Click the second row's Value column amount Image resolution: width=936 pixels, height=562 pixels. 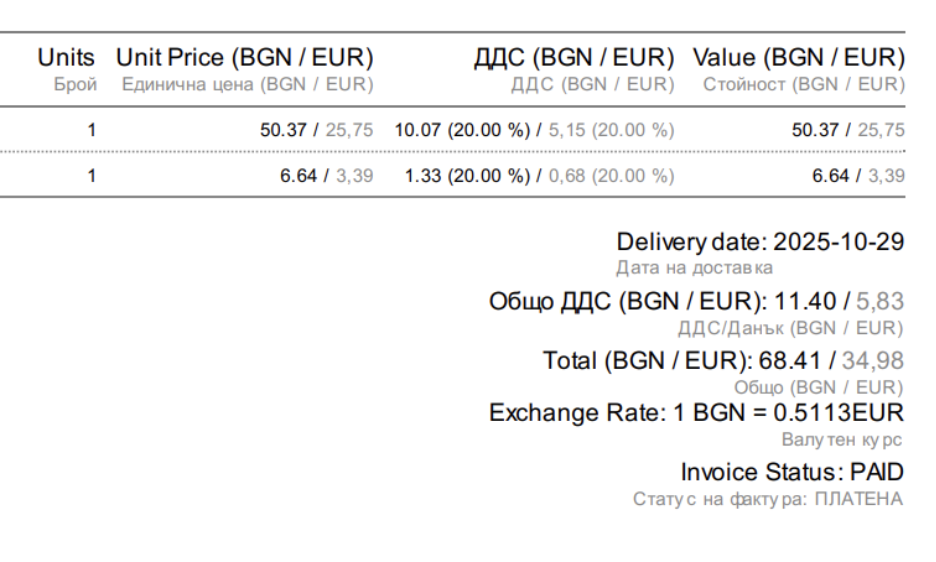click(855, 177)
